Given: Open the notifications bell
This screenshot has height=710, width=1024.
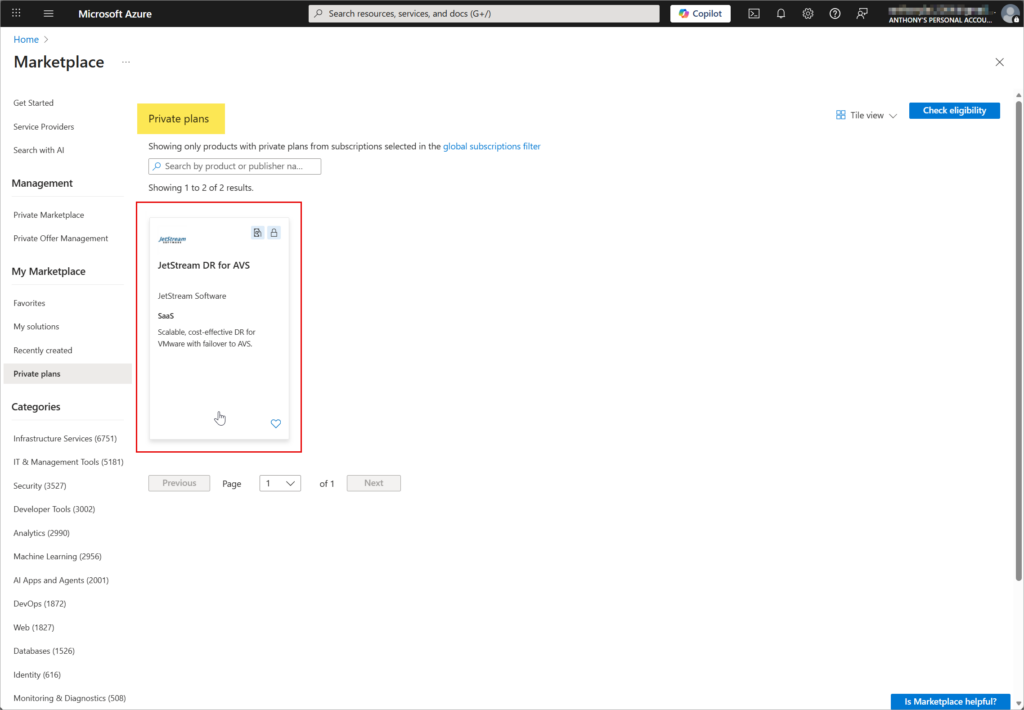Looking at the screenshot, I should pos(781,13).
